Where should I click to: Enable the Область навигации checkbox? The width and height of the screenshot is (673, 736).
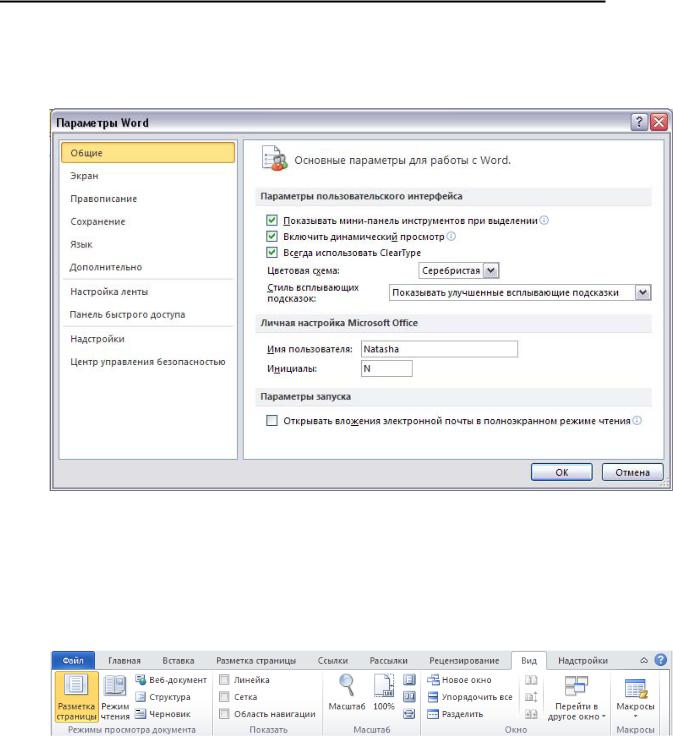click(x=224, y=714)
